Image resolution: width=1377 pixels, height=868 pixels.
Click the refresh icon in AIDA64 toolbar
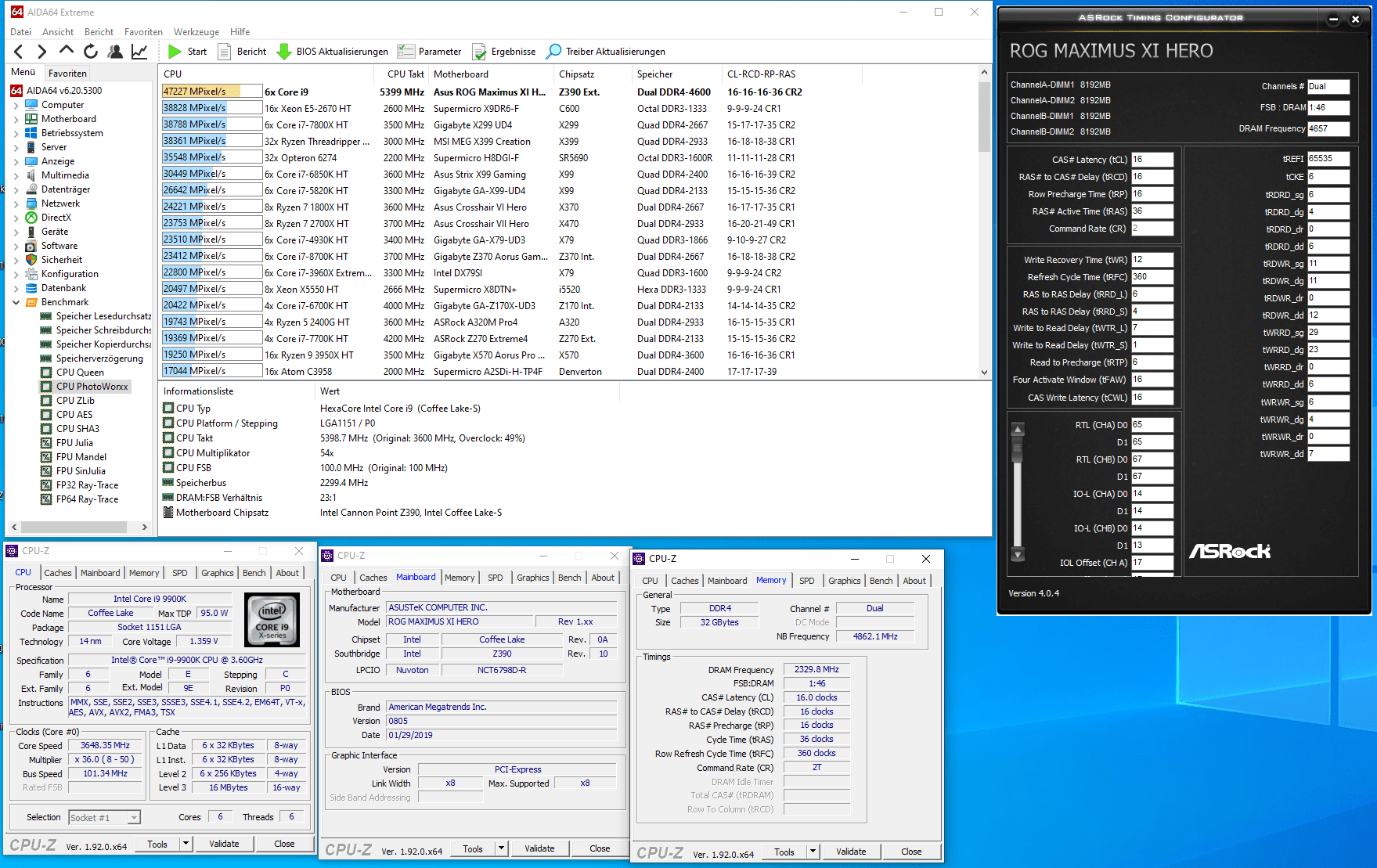tap(91, 52)
